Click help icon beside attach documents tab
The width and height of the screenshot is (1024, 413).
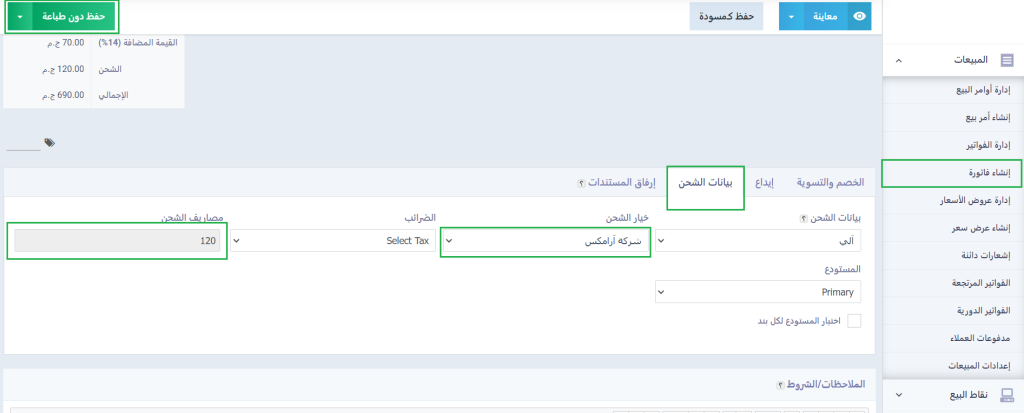(581, 183)
